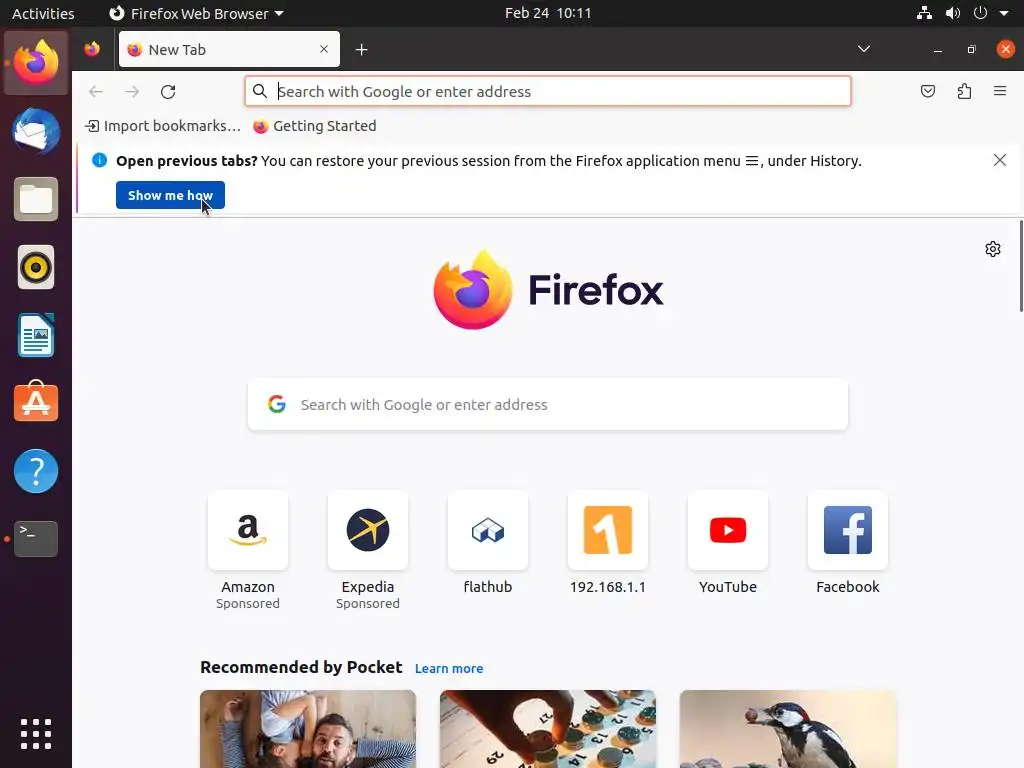Open new tab personalize gear icon

tap(993, 249)
